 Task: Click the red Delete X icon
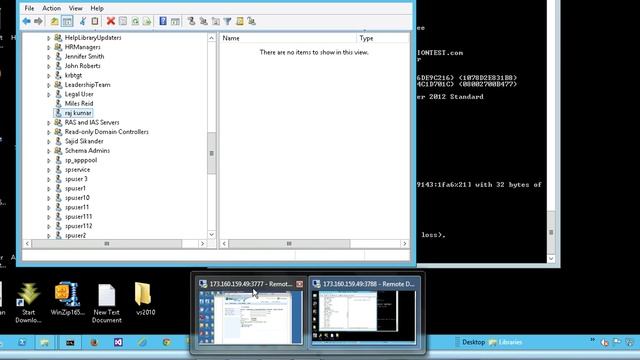tap(111, 21)
